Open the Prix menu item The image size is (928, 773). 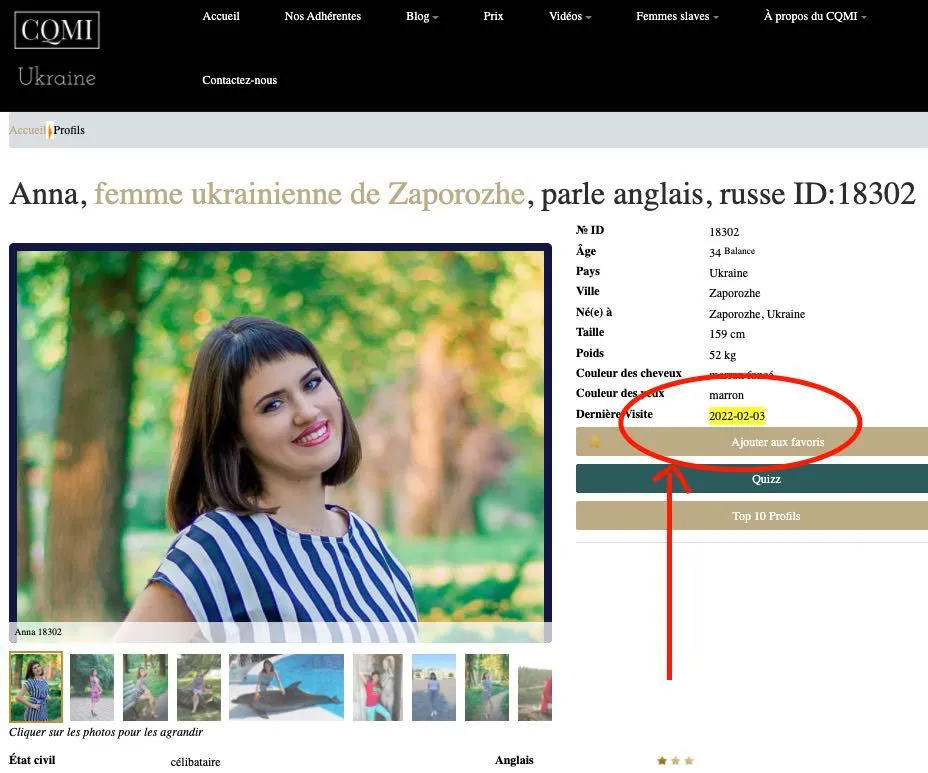pos(493,17)
